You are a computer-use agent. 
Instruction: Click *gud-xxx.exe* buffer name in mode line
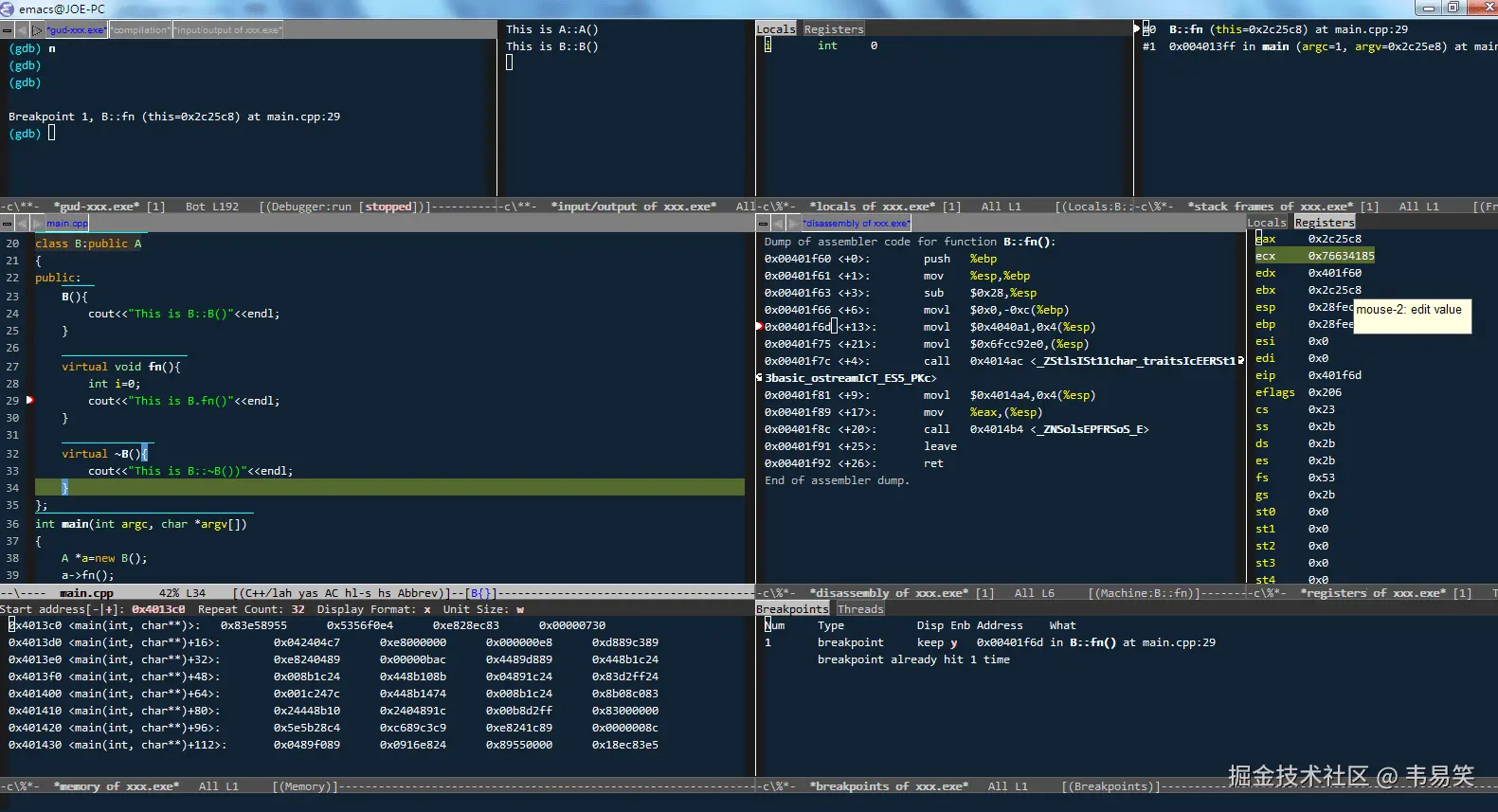(x=96, y=207)
